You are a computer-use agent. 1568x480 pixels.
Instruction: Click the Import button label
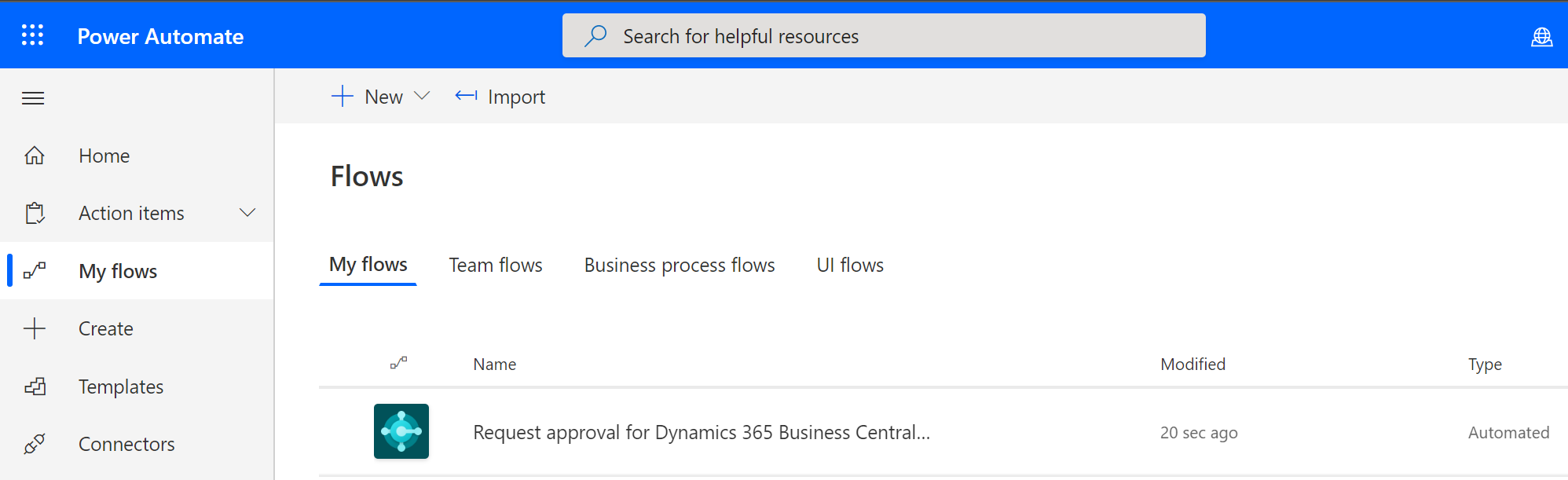click(x=516, y=97)
